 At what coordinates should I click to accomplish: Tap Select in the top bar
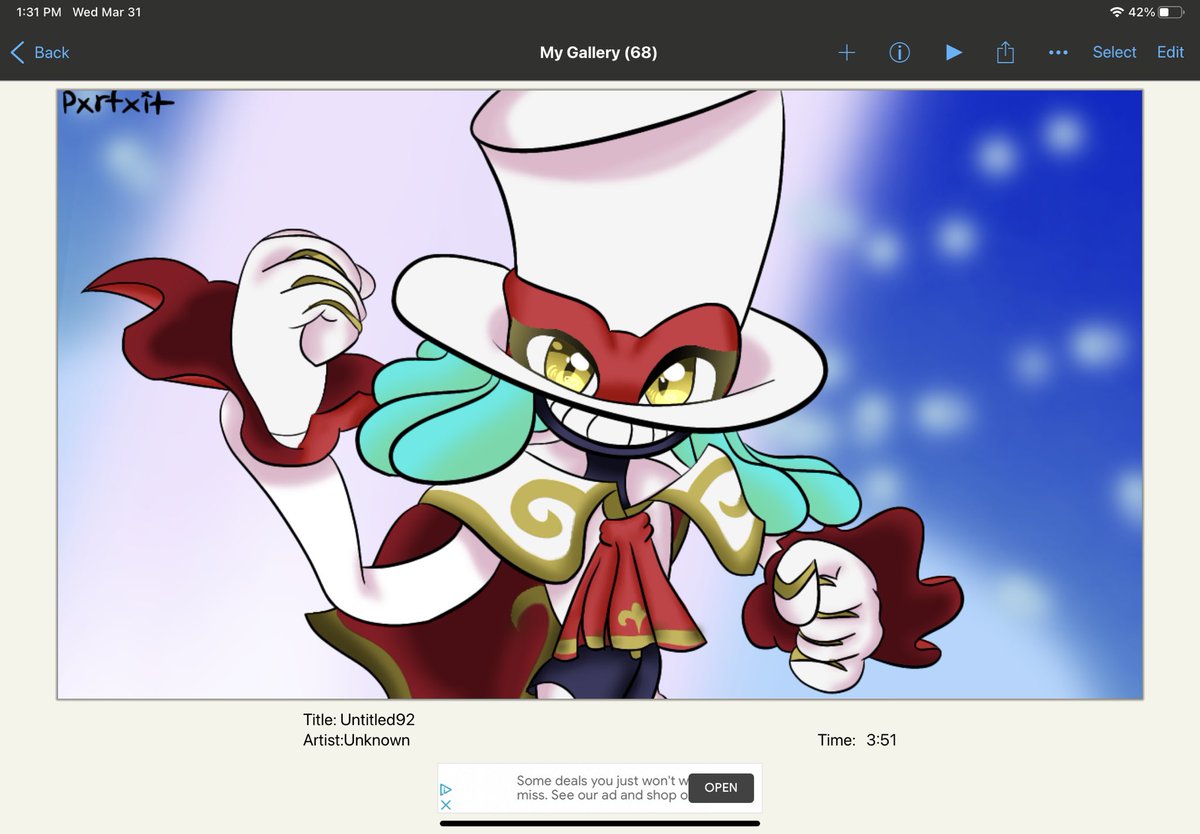point(1114,52)
